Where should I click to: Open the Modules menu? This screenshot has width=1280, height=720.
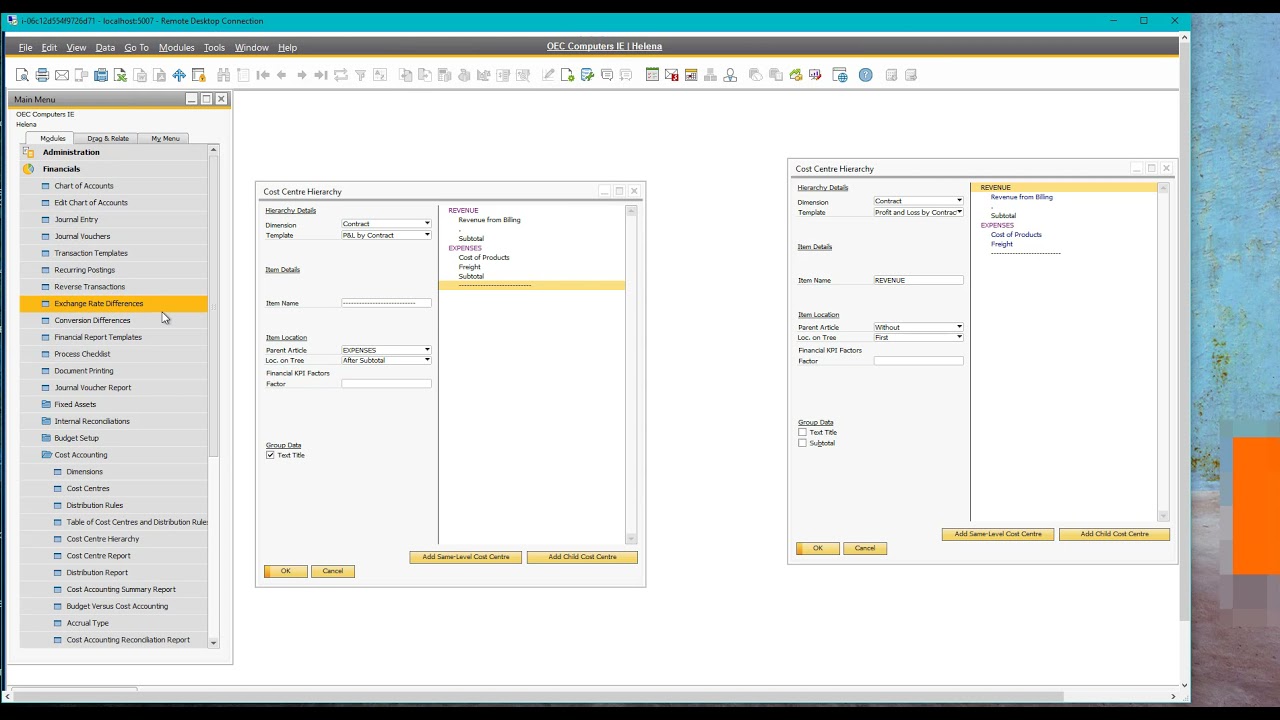pyautogui.click(x=176, y=47)
